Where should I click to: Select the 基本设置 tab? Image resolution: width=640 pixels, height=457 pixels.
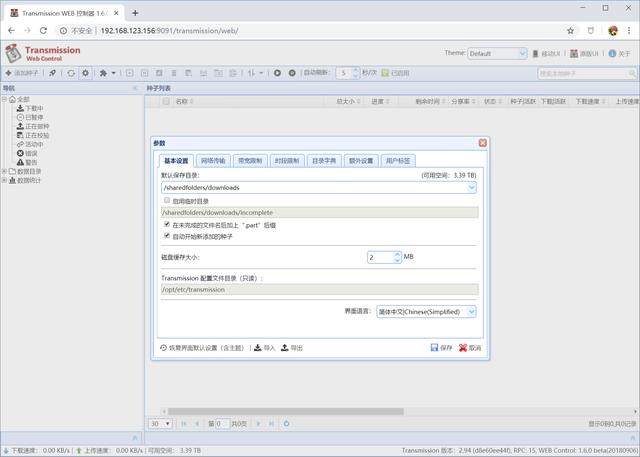click(176, 161)
